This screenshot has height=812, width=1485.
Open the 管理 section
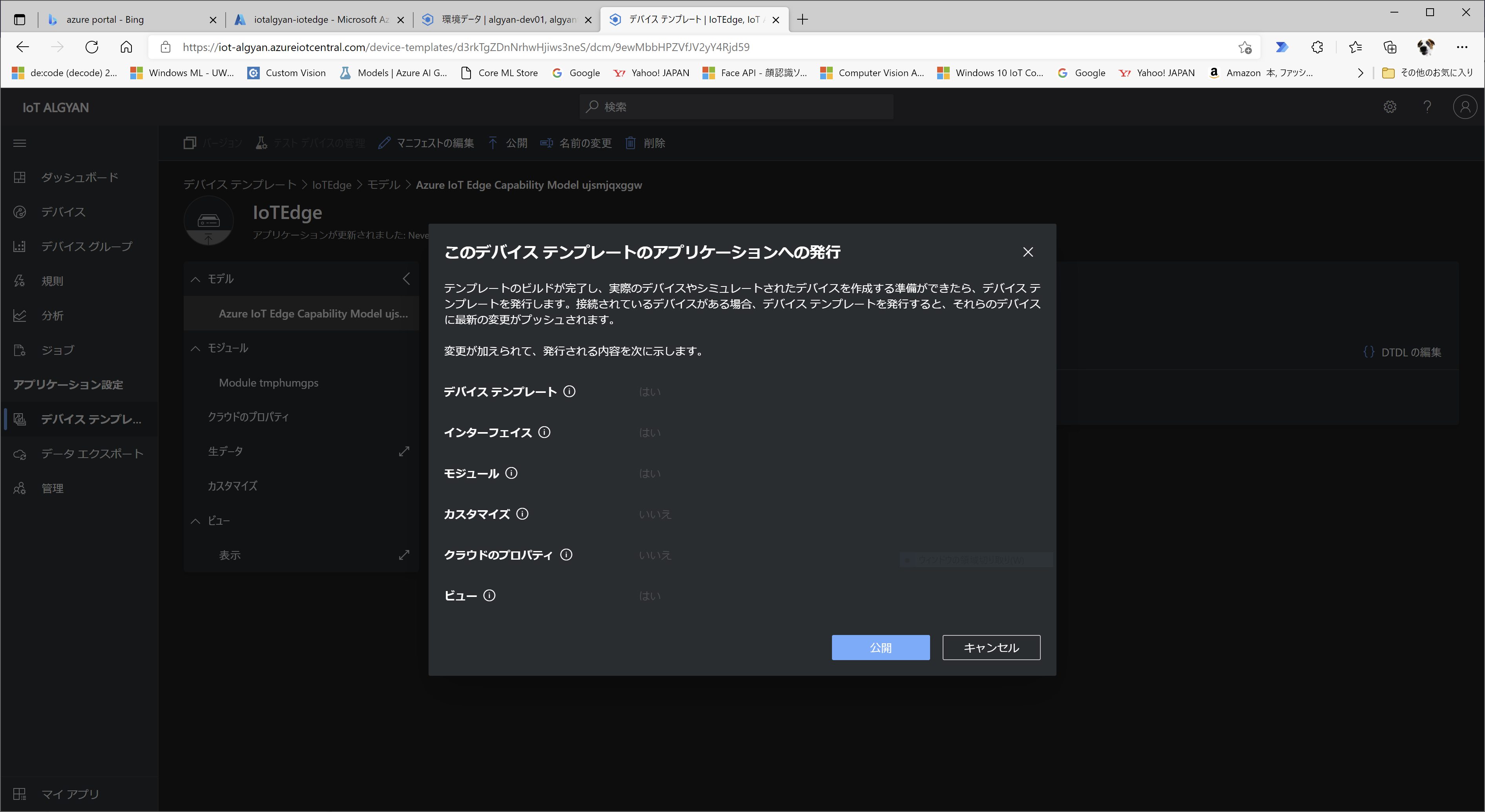[52, 488]
